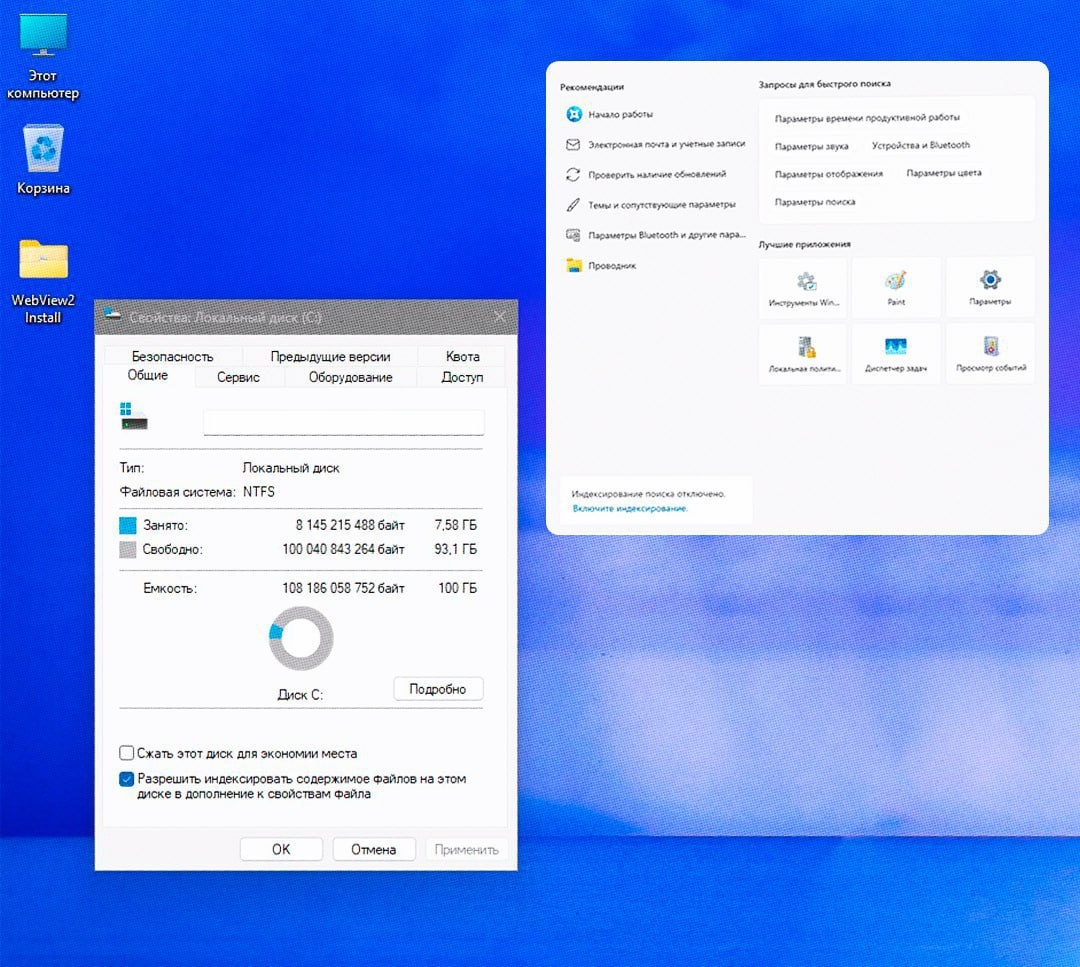Click the Подробно button

[438, 689]
